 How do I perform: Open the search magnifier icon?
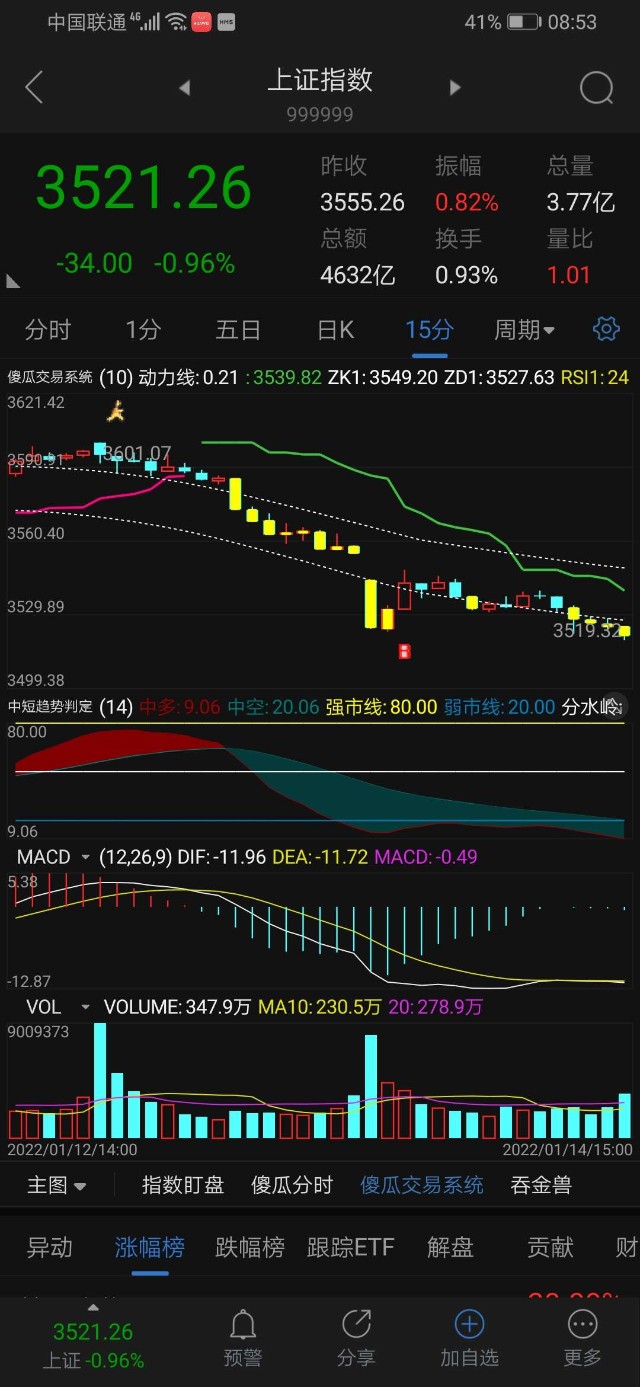click(596, 88)
